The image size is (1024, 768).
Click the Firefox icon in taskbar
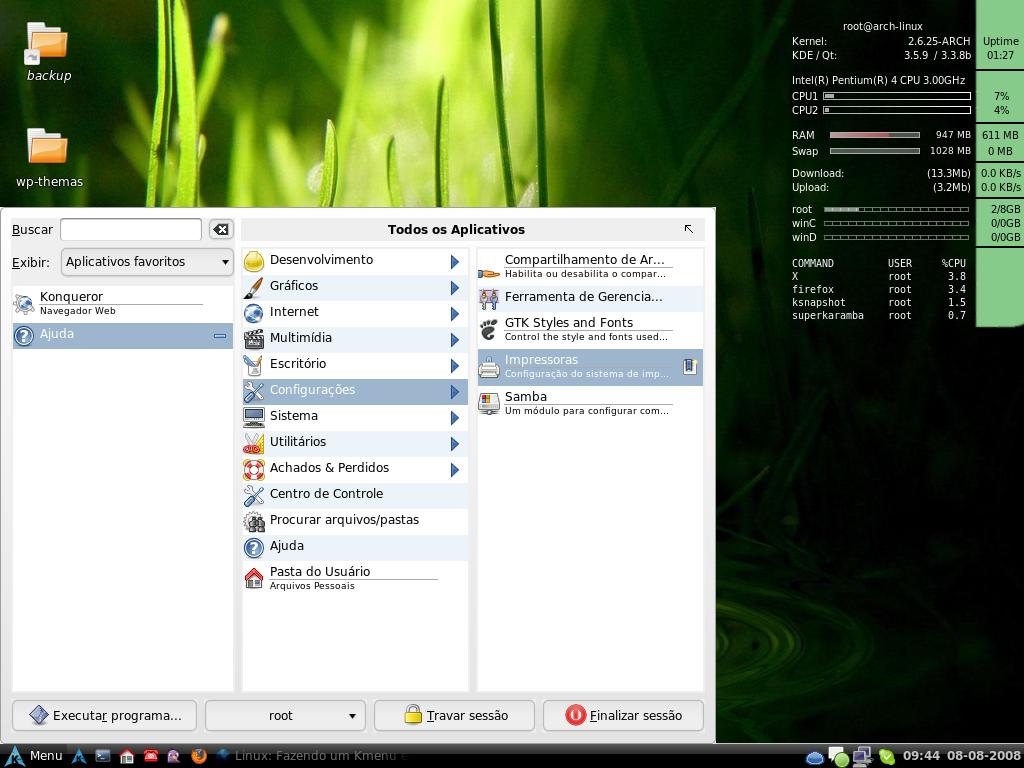tap(199, 756)
